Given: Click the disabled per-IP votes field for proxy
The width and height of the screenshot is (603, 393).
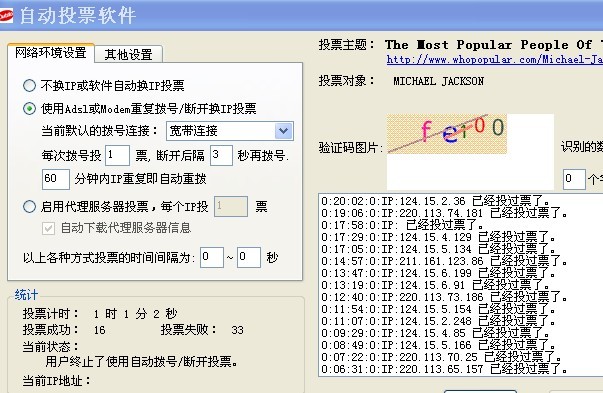Looking at the screenshot, I should tap(231, 206).
